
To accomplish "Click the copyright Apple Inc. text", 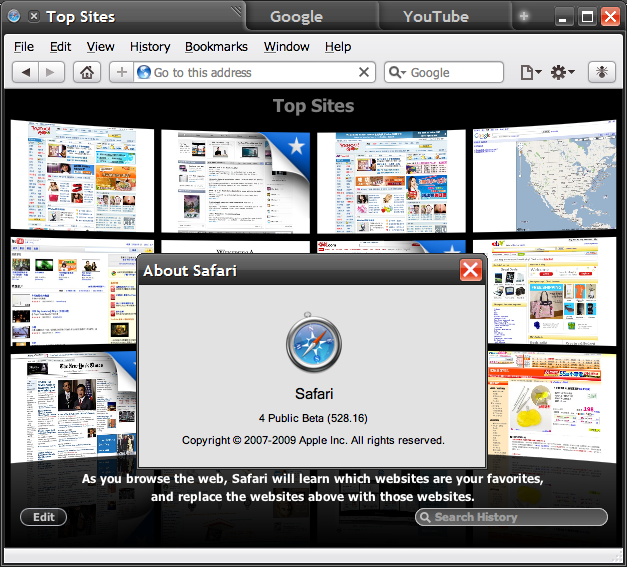I will (x=313, y=440).
